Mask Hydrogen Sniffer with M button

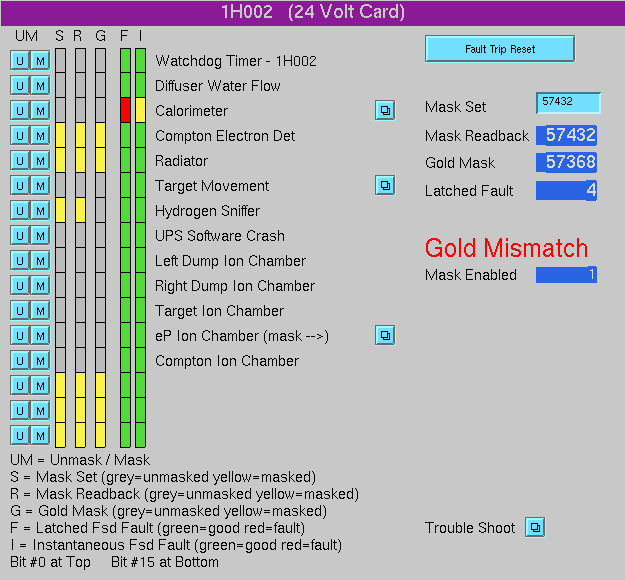pyautogui.click(x=40, y=210)
